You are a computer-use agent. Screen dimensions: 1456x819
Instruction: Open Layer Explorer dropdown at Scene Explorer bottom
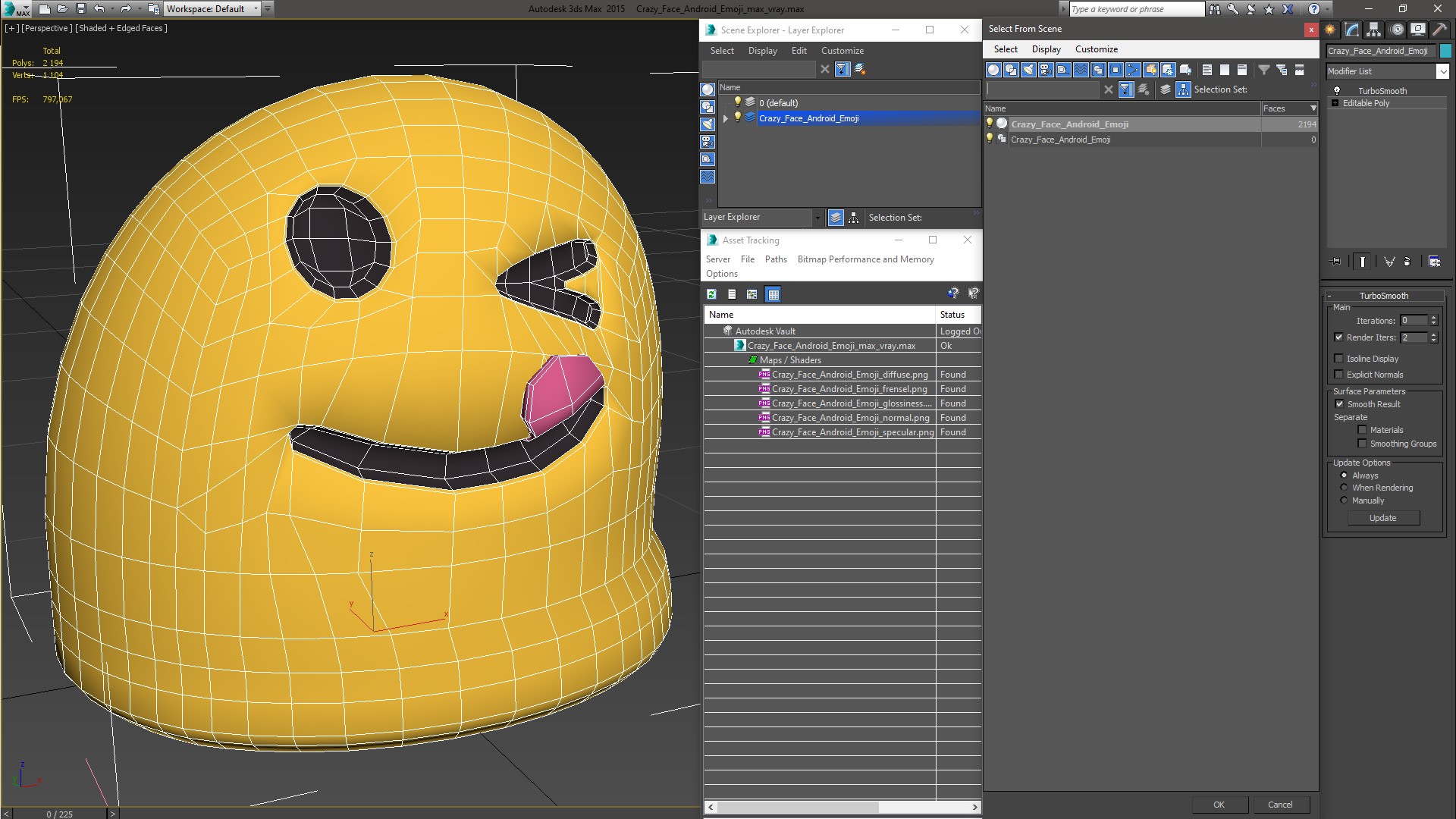pyautogui.click(x=817, y=218)
